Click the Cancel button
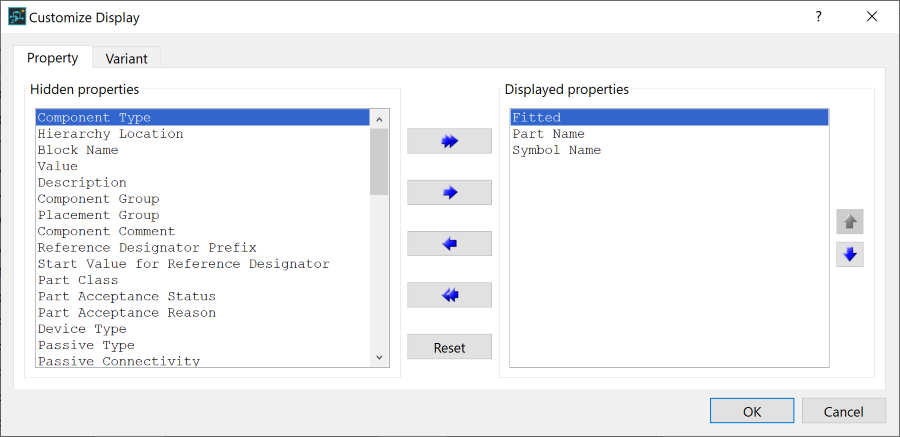This screenshot has height=437, width=900. pos(844,411)
